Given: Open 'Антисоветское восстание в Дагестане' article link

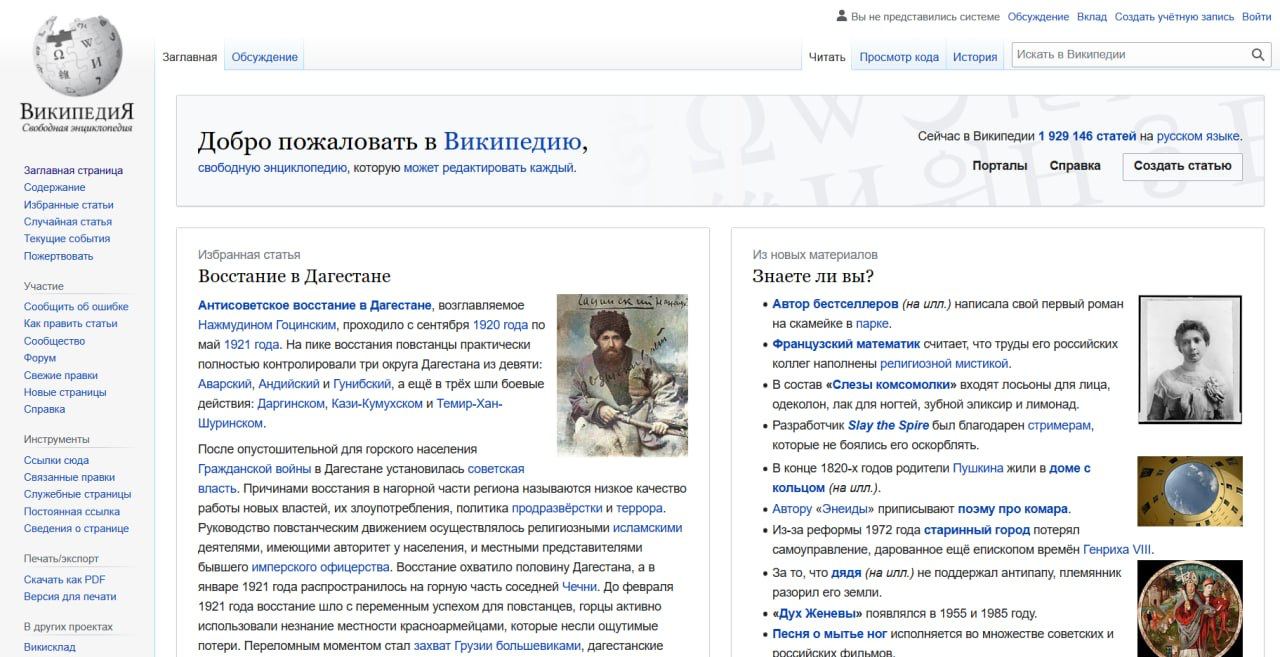Looking at the screenshot, I should [x=315, y=305].
